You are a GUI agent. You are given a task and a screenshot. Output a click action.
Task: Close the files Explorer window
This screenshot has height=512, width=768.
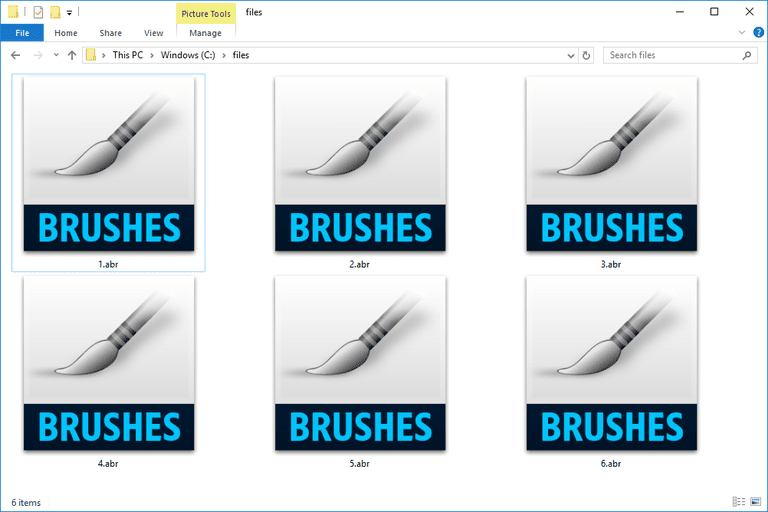pyautogui.click(x=749, y=12)
